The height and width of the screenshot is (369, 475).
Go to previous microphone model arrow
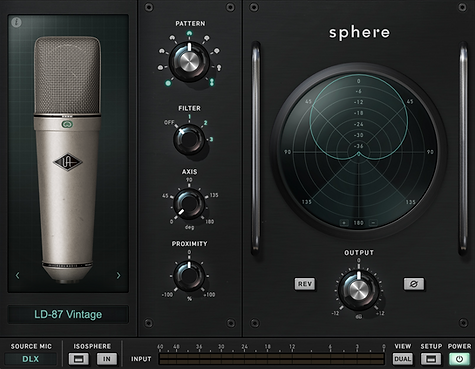[18, 275]
